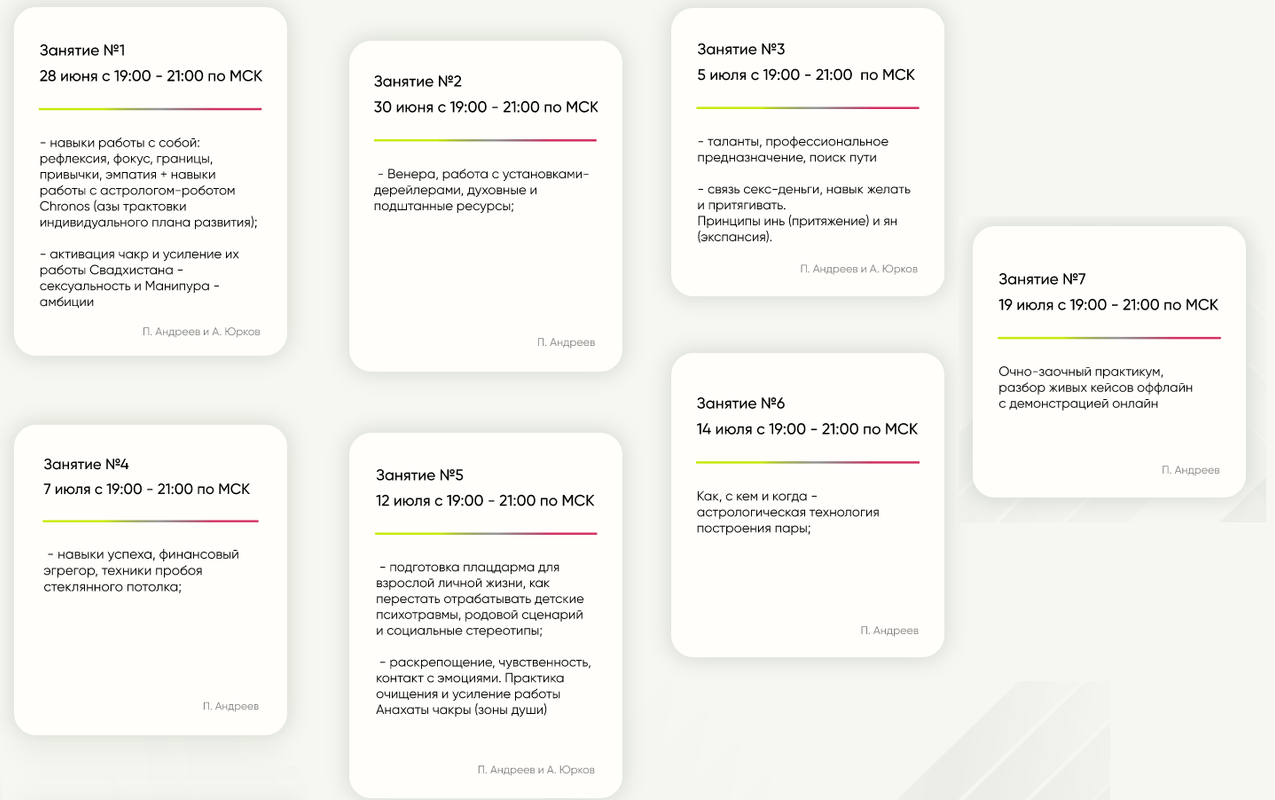The width and height of the screenshot is (1275, 800).
Task: Open the "Занятие №4" card title
Action: pyautogui.click(x=86, y=464)
